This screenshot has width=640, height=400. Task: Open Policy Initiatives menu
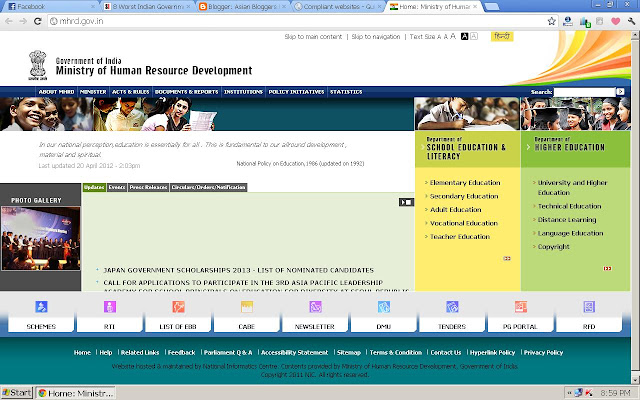point(296,92)
